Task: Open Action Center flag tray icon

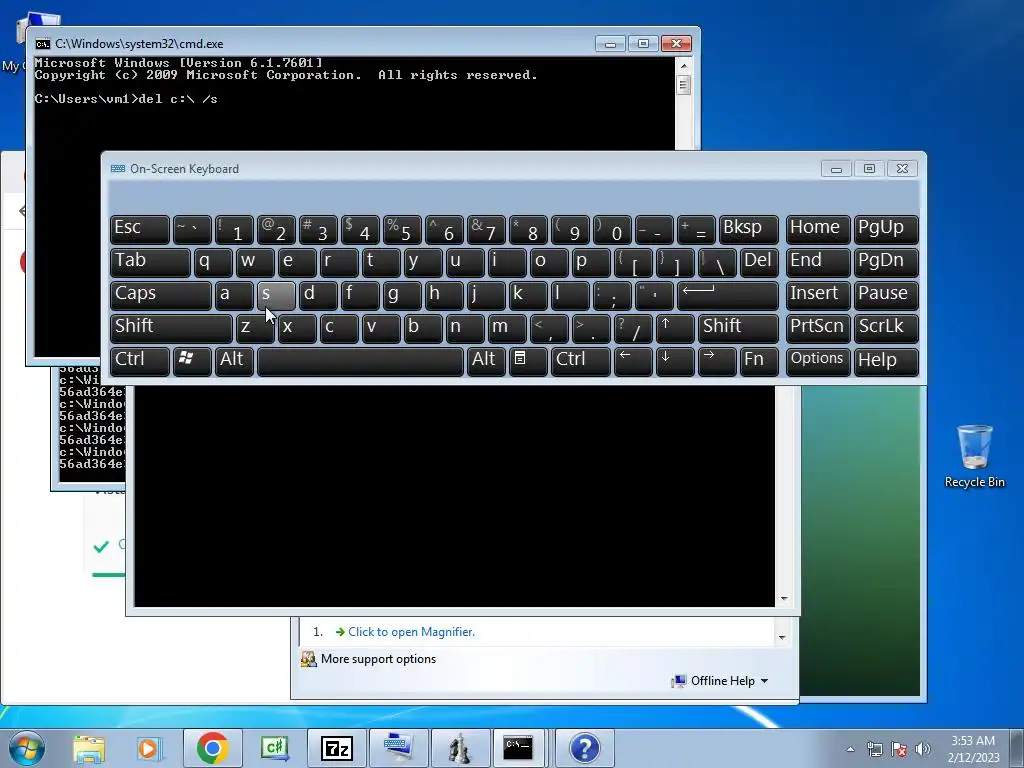Action: [x=899, y=749]
